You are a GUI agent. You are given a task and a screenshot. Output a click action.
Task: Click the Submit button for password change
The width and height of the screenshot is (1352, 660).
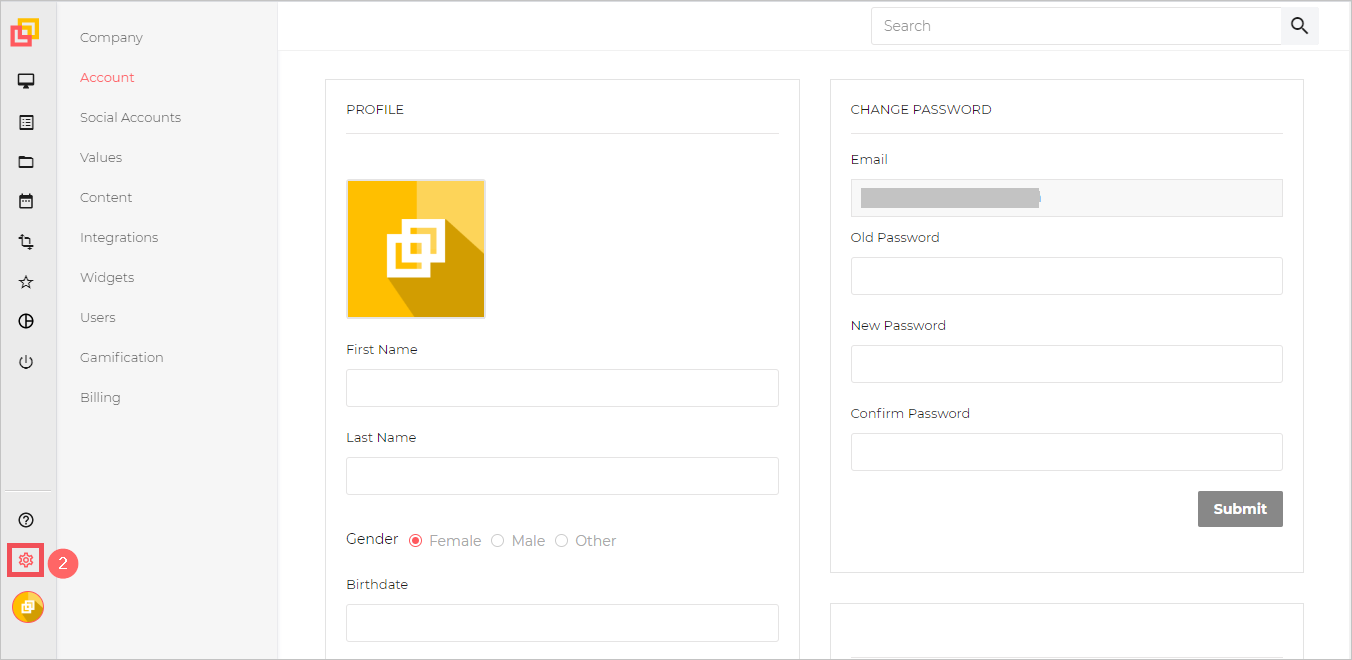pyautogui.click(x=1240, y=509)
